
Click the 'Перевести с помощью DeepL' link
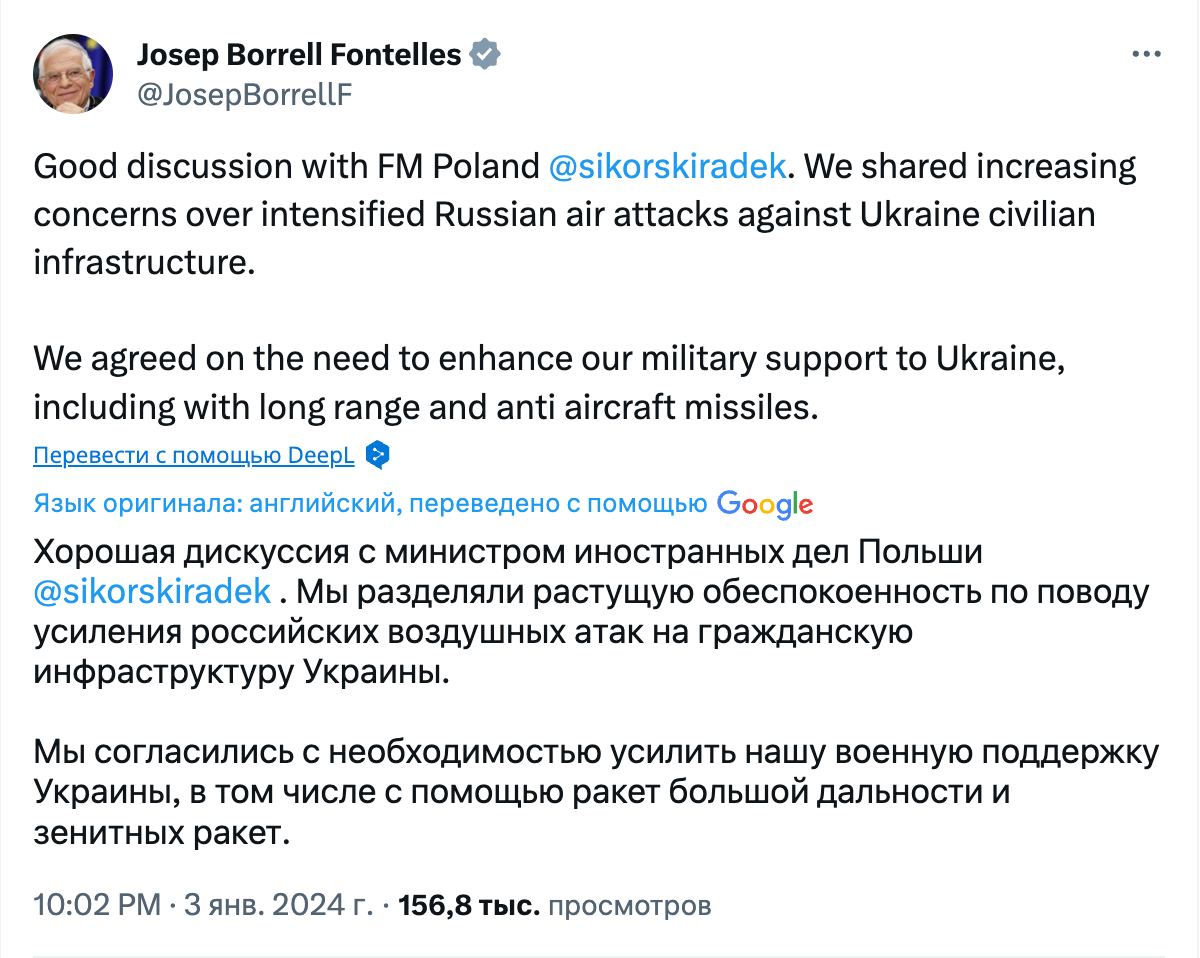194,456
